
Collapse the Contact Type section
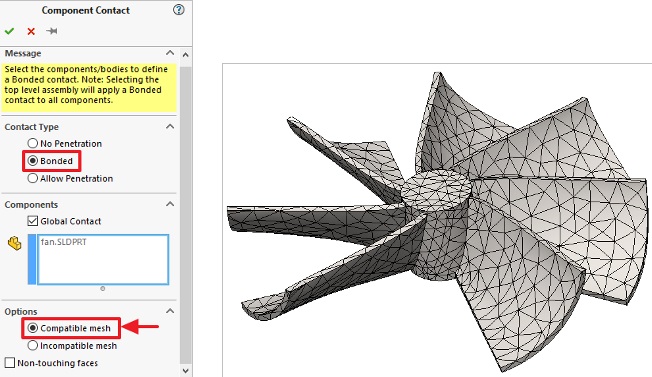click(x=170, y=126)
